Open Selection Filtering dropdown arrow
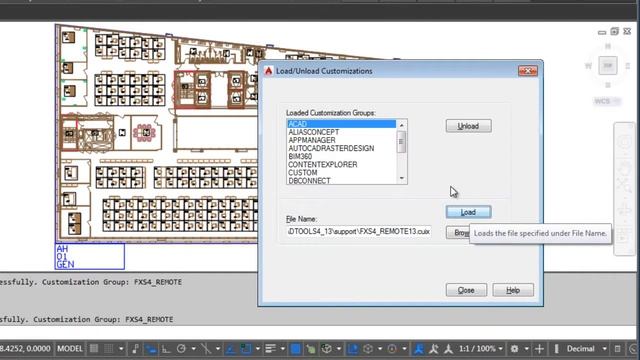This screenshot has height=360, width=640. (x=380, y=349)
